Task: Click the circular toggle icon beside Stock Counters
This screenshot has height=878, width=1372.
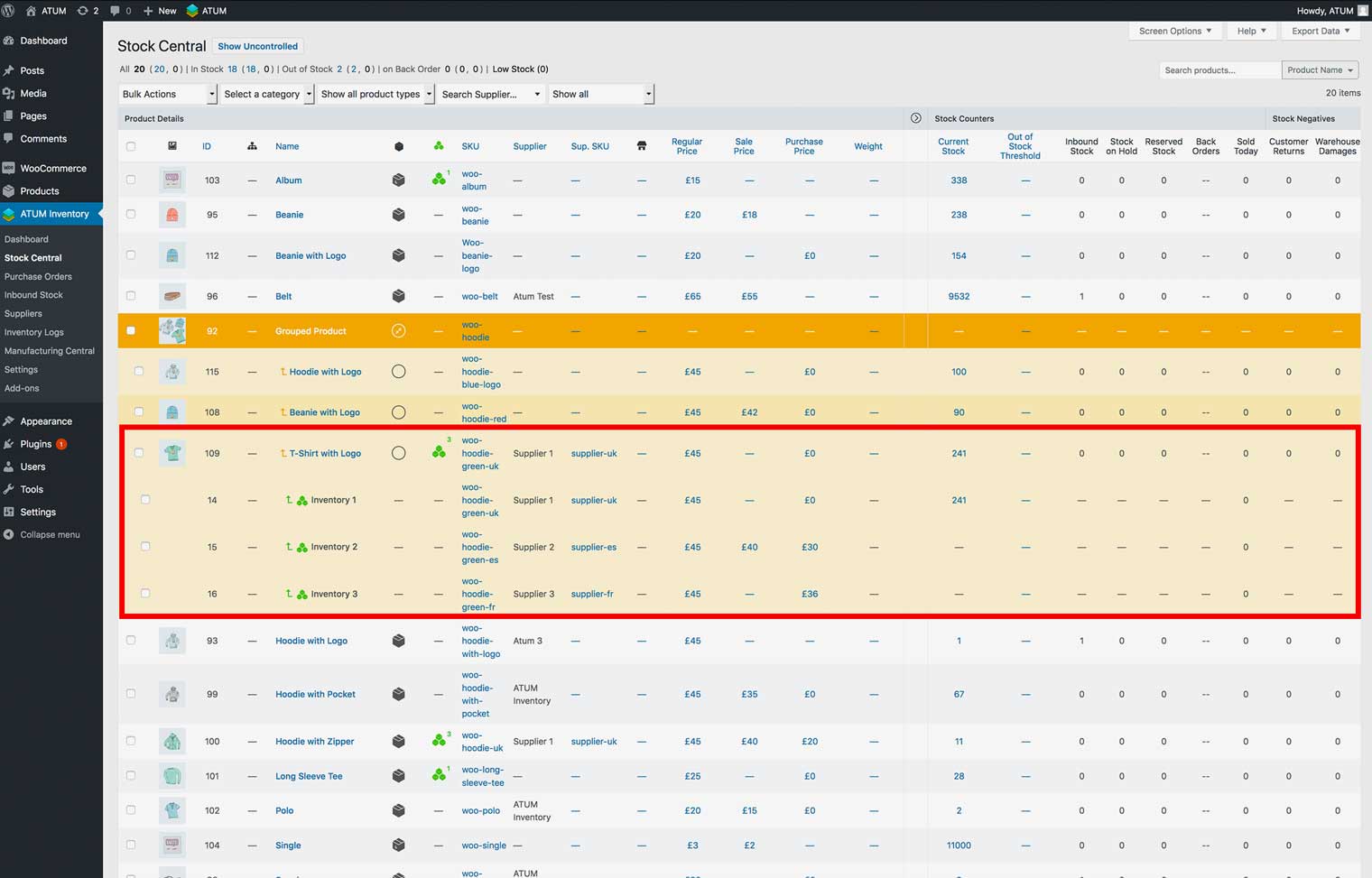Action: tap(915, 118)
